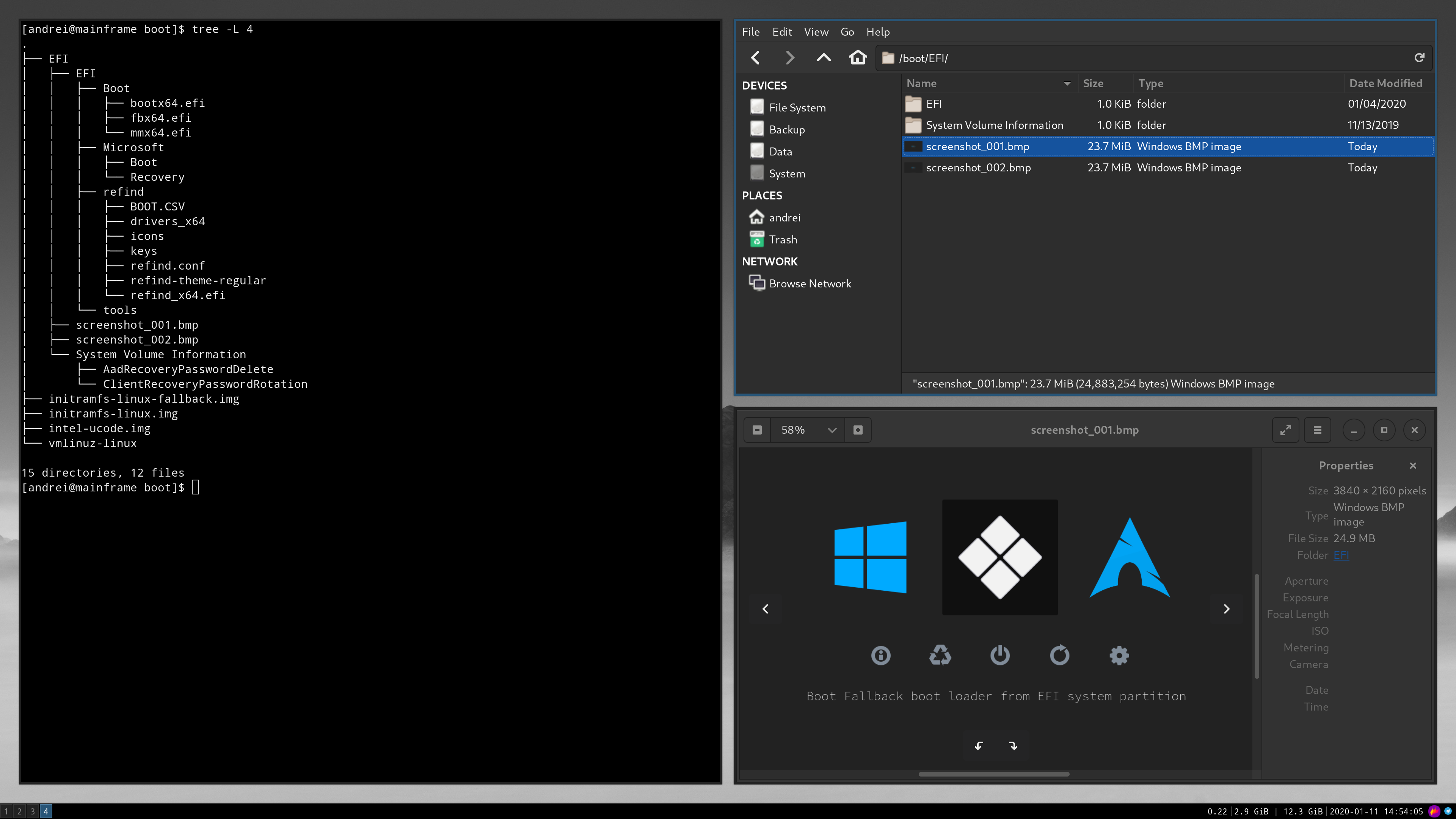Click 'vmlinuz-linux' line in terminal
This screenshot has width=1456, height=819.
pyautogui.click(x=93, y=443)
